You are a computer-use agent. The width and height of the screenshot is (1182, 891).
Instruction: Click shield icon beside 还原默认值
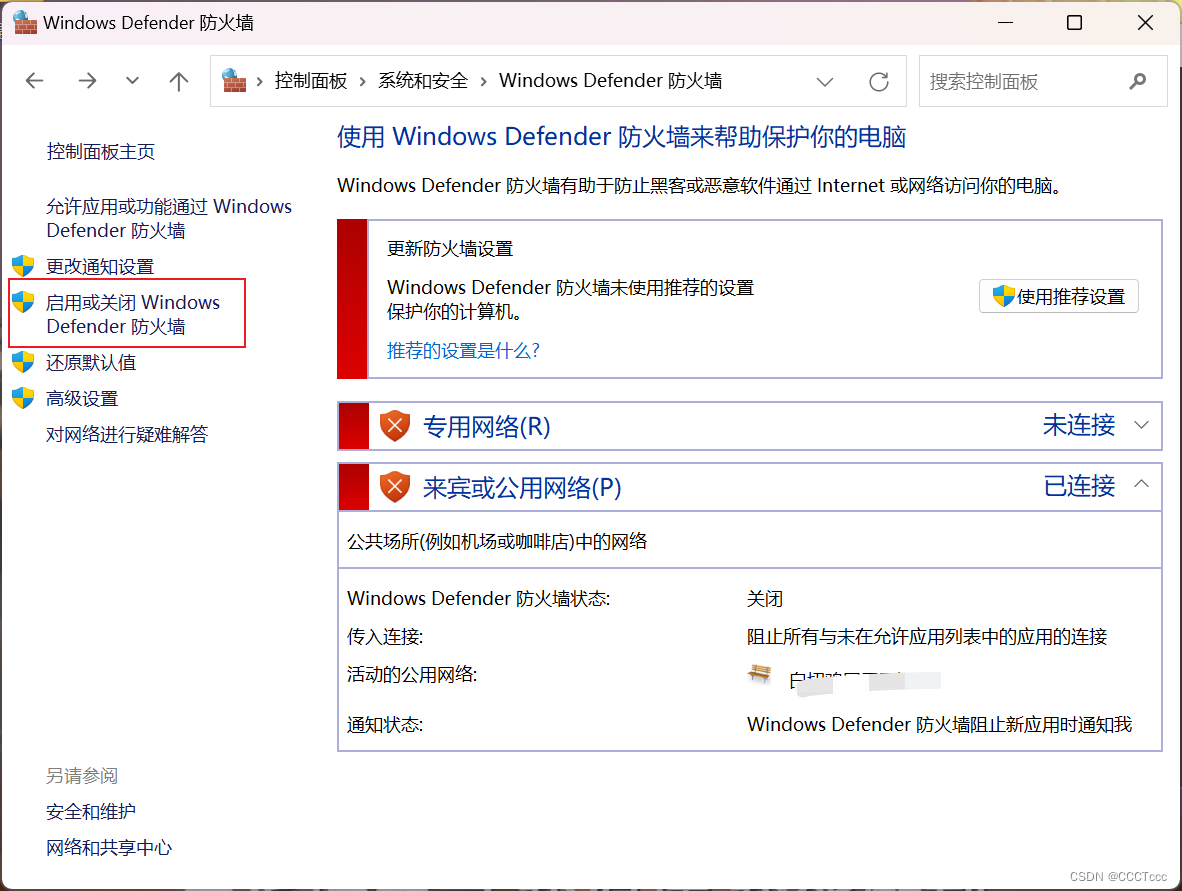pos(23,362)
